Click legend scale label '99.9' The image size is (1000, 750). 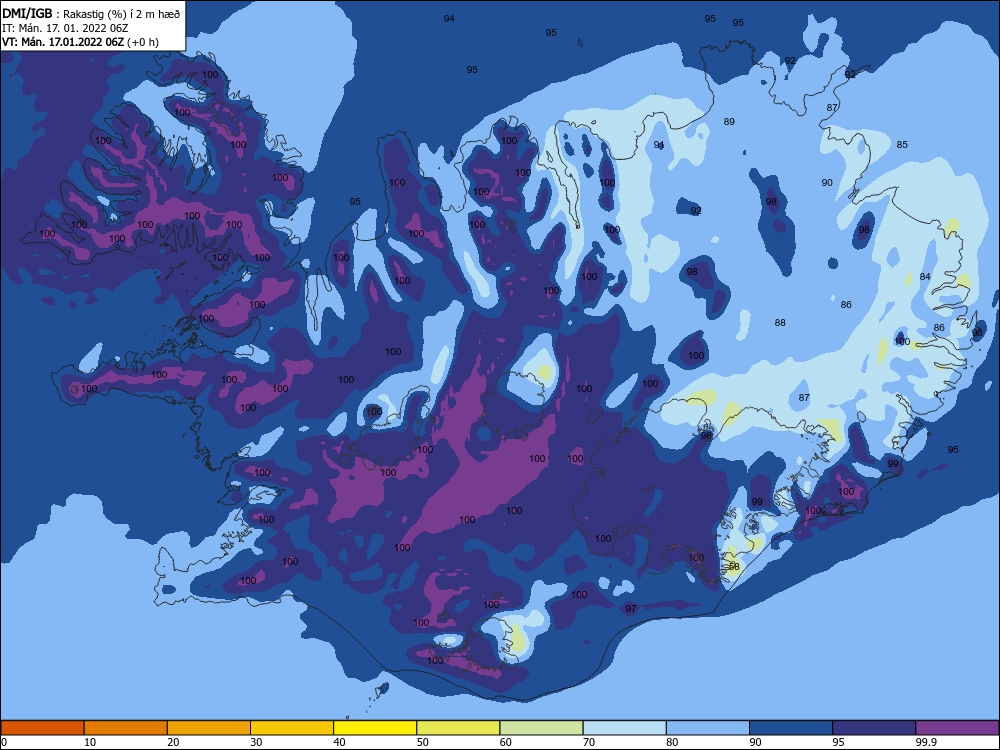pos(925,742)
